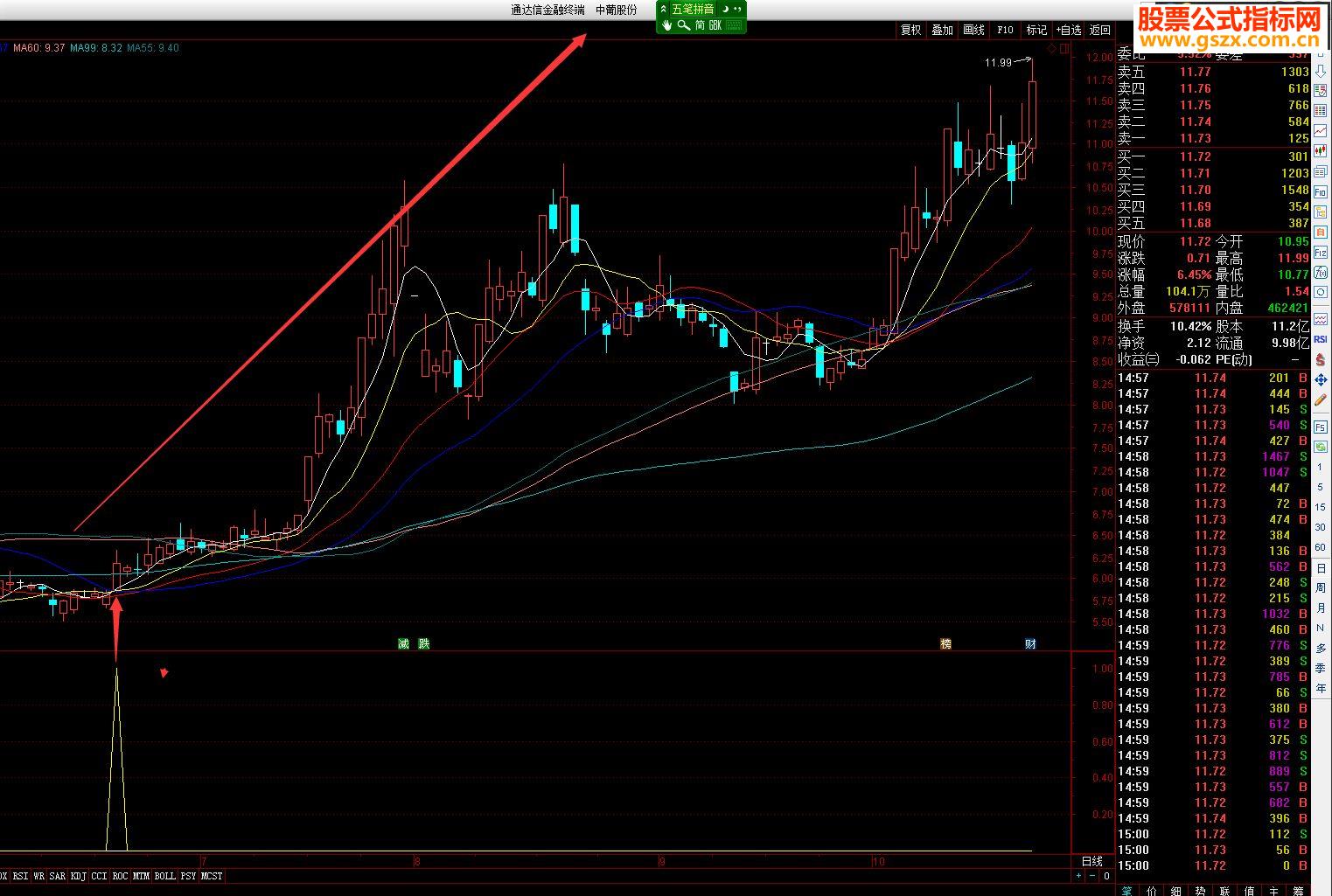This screenshot has width=1332, height=896.
Task: Click the checklist report icon in sidebar
Action: click(x=1321, y=90)
